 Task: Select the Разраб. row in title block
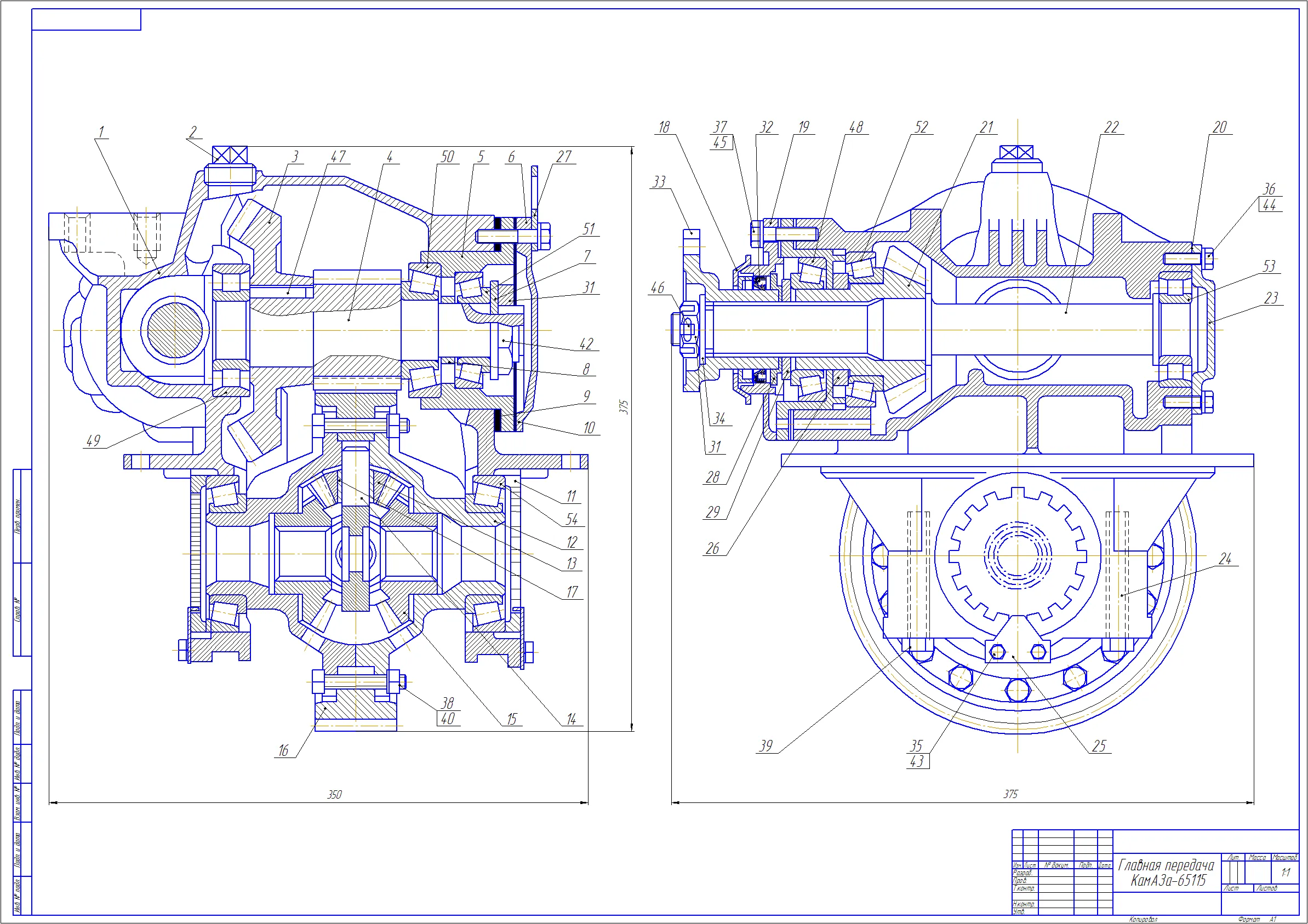click(x=1063, y=873)
